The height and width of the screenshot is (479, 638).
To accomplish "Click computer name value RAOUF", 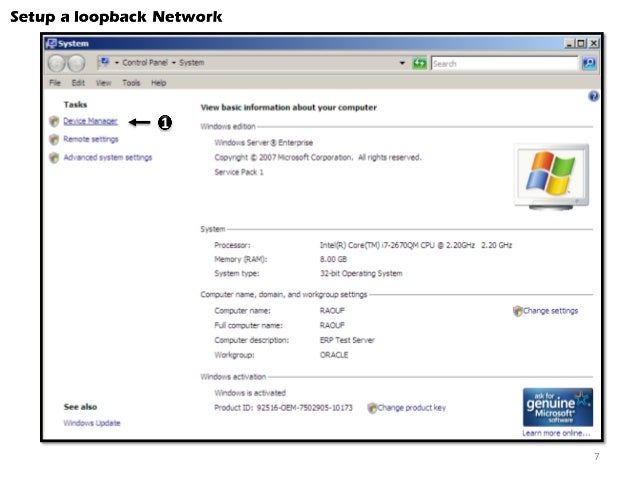I will (332, 311).
